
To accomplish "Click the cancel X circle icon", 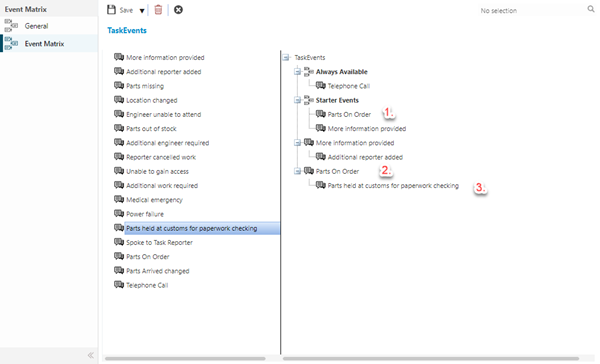I will click(x=178, y=10).
